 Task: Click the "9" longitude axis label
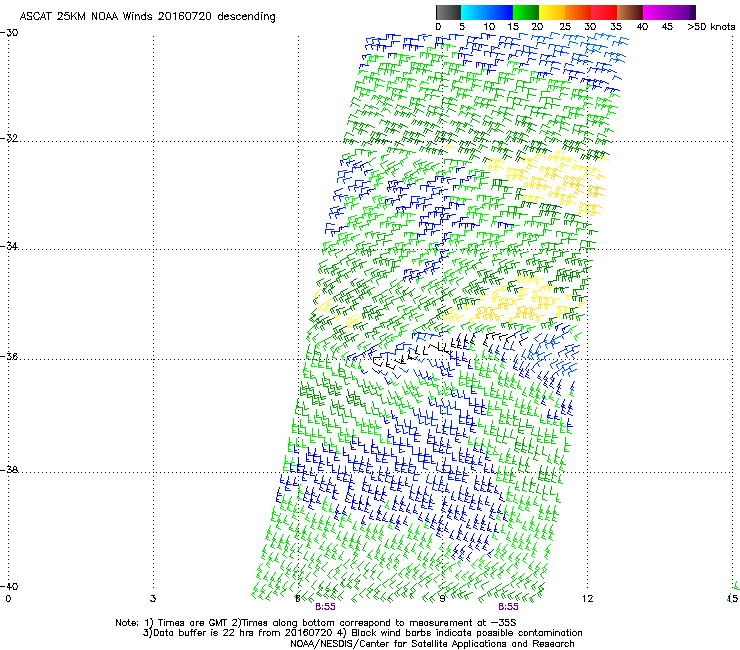[442, 598]
